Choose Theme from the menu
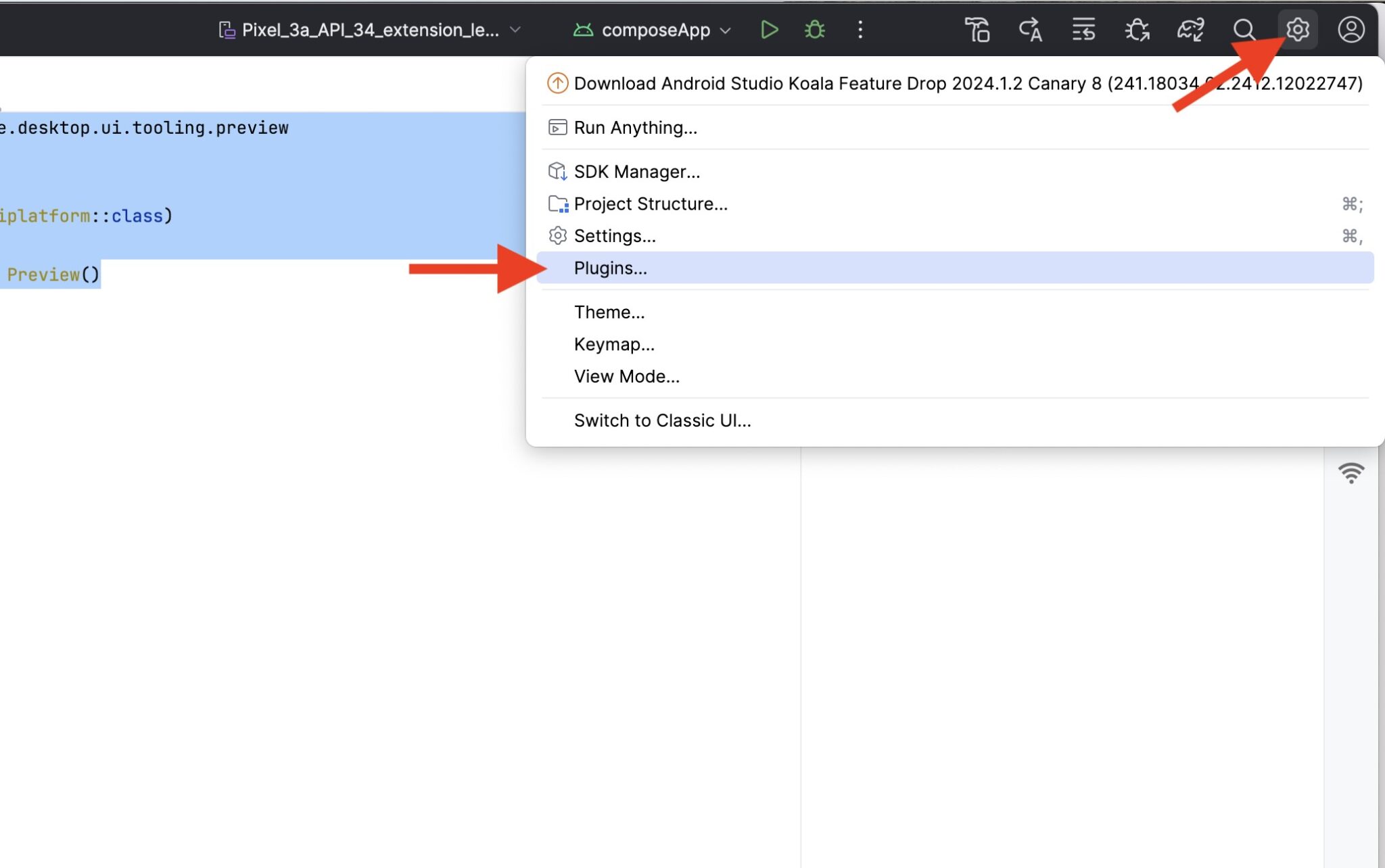 pyautogui.click(x=608, y=312)
